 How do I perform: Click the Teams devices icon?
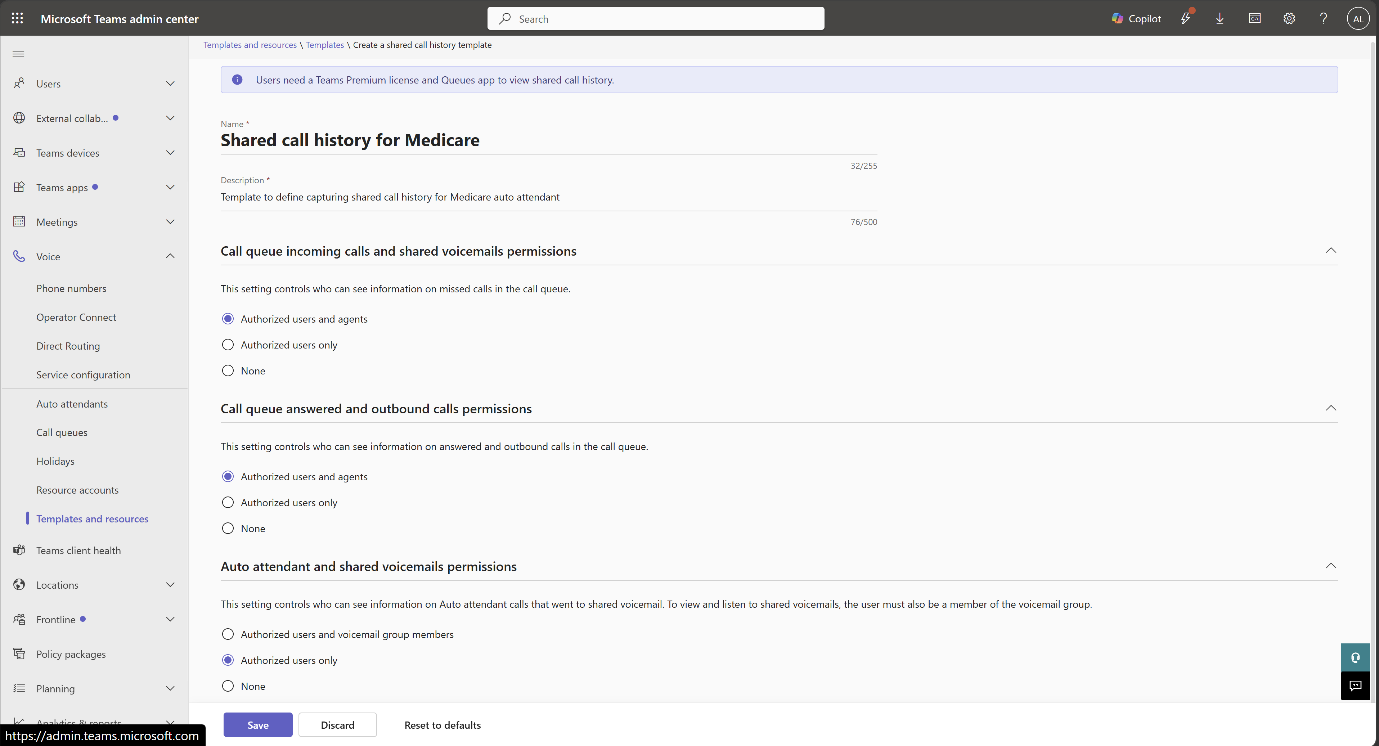(x=19, y=153)
